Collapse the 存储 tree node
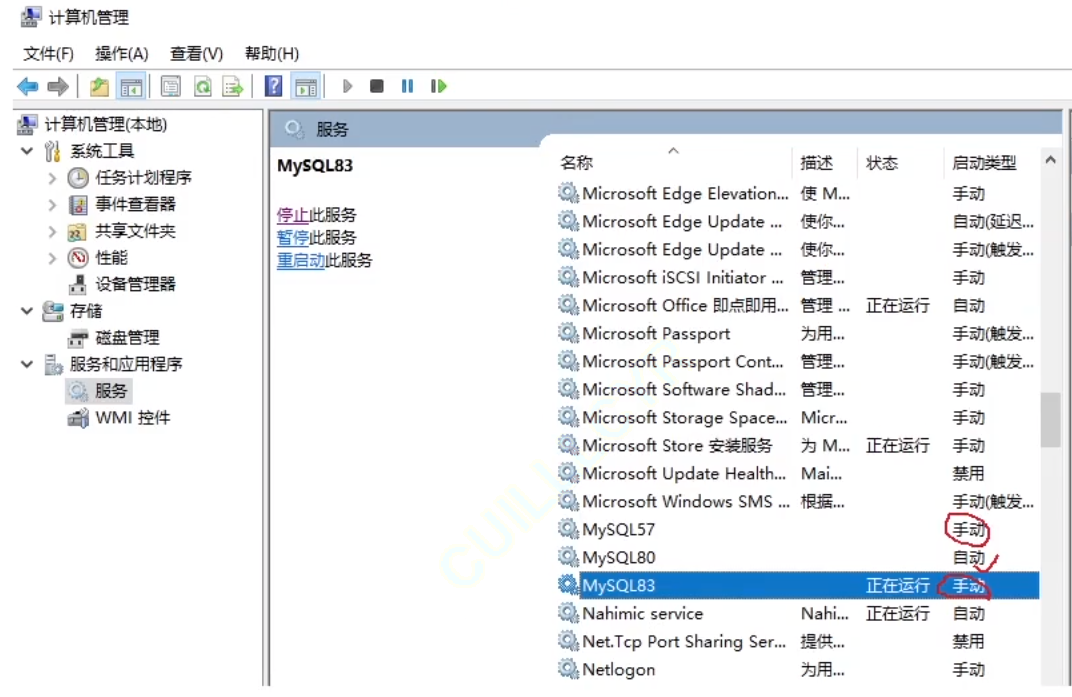The width and height of the screenshot is (1072, 697). click(27, 311)
